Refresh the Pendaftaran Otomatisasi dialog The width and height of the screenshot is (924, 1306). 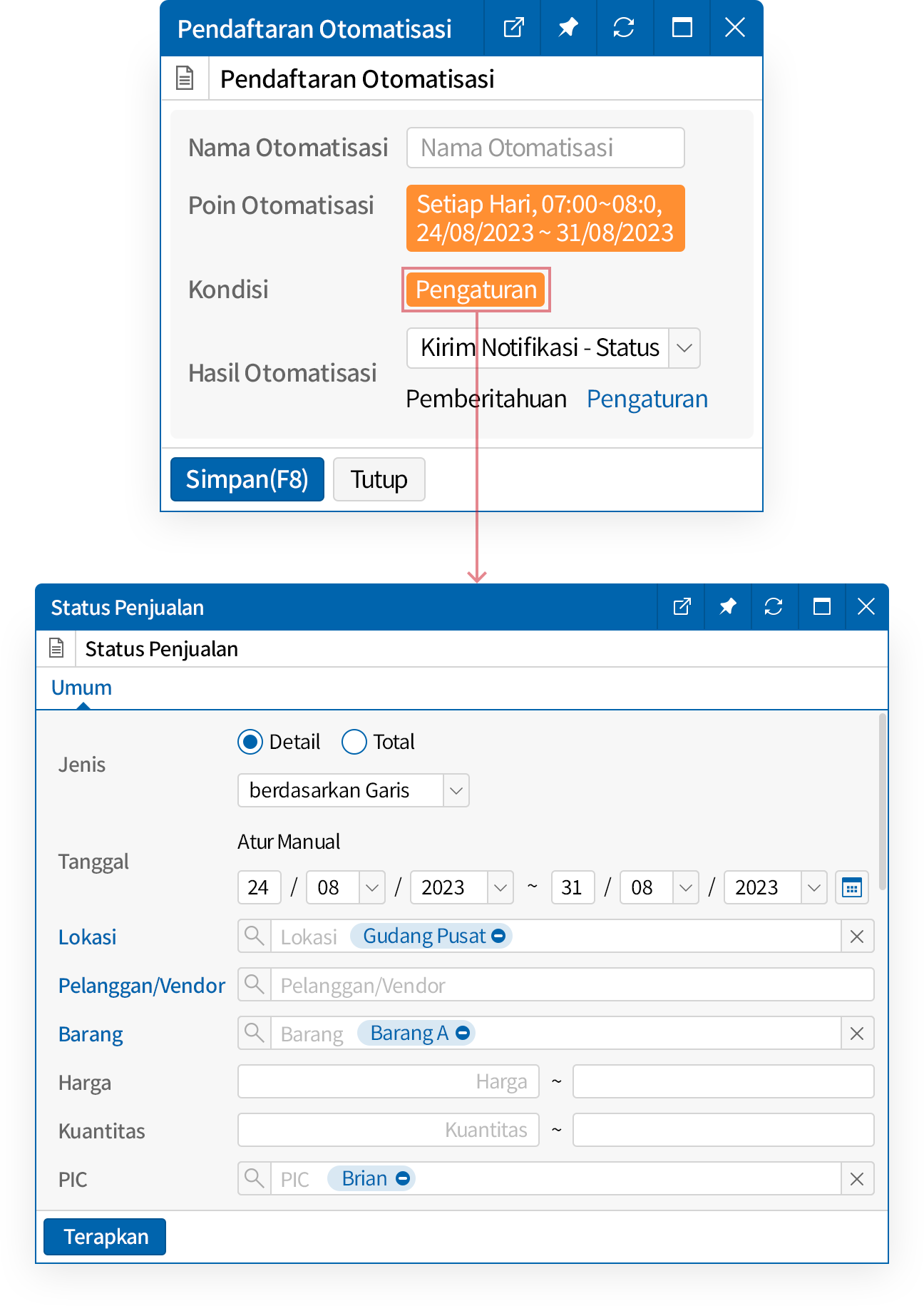coord(624,29)
